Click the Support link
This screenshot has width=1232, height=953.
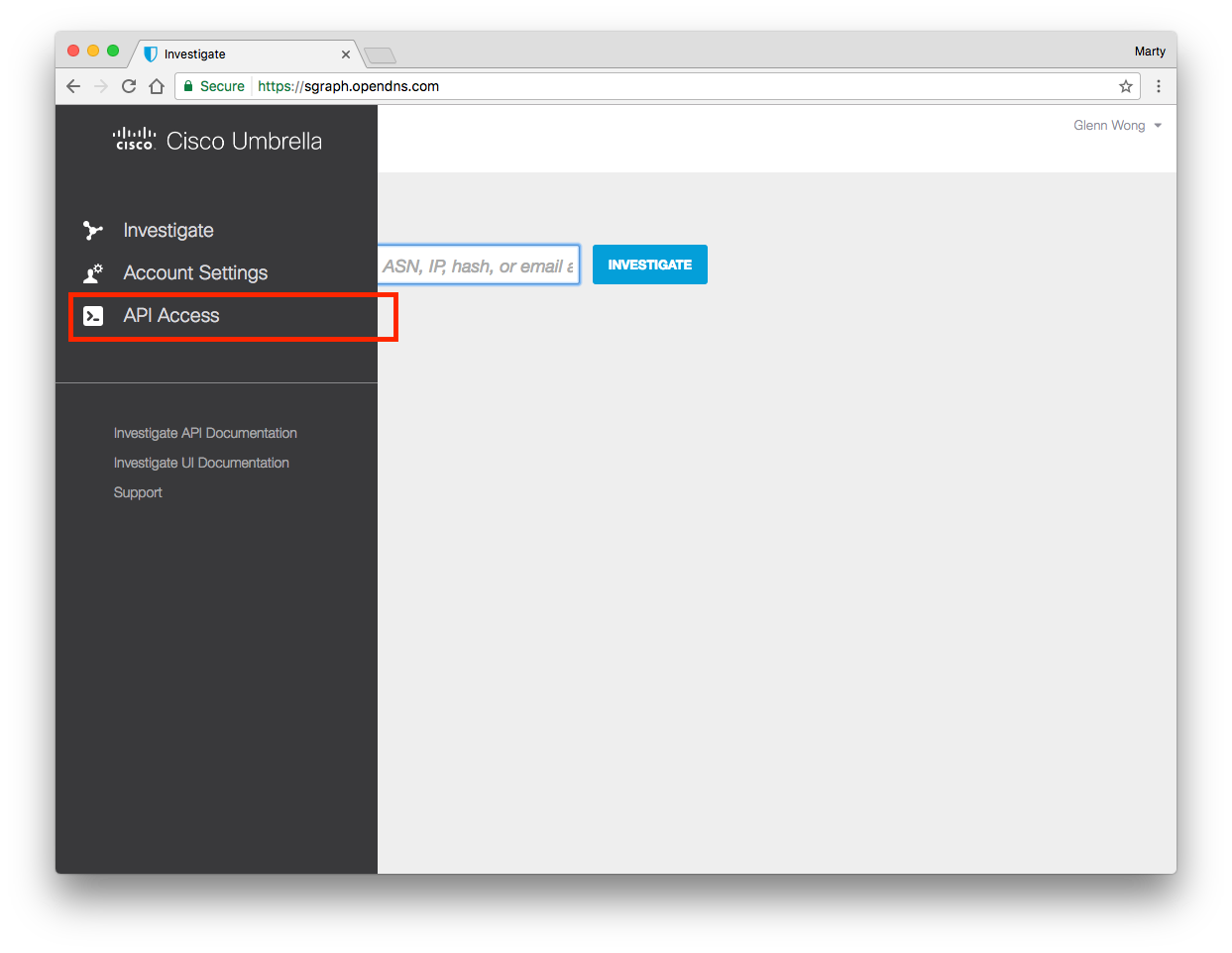[138, 492]
